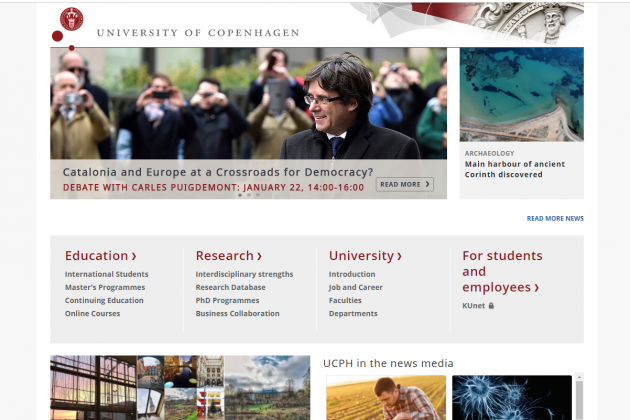
Task: Open the KUnet login link
Action: tap(474, 306)
